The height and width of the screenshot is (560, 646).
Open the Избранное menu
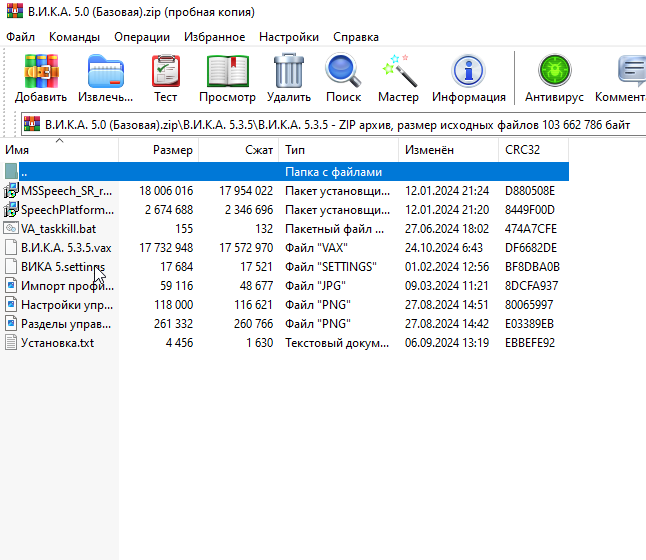(x=214, y=37)
